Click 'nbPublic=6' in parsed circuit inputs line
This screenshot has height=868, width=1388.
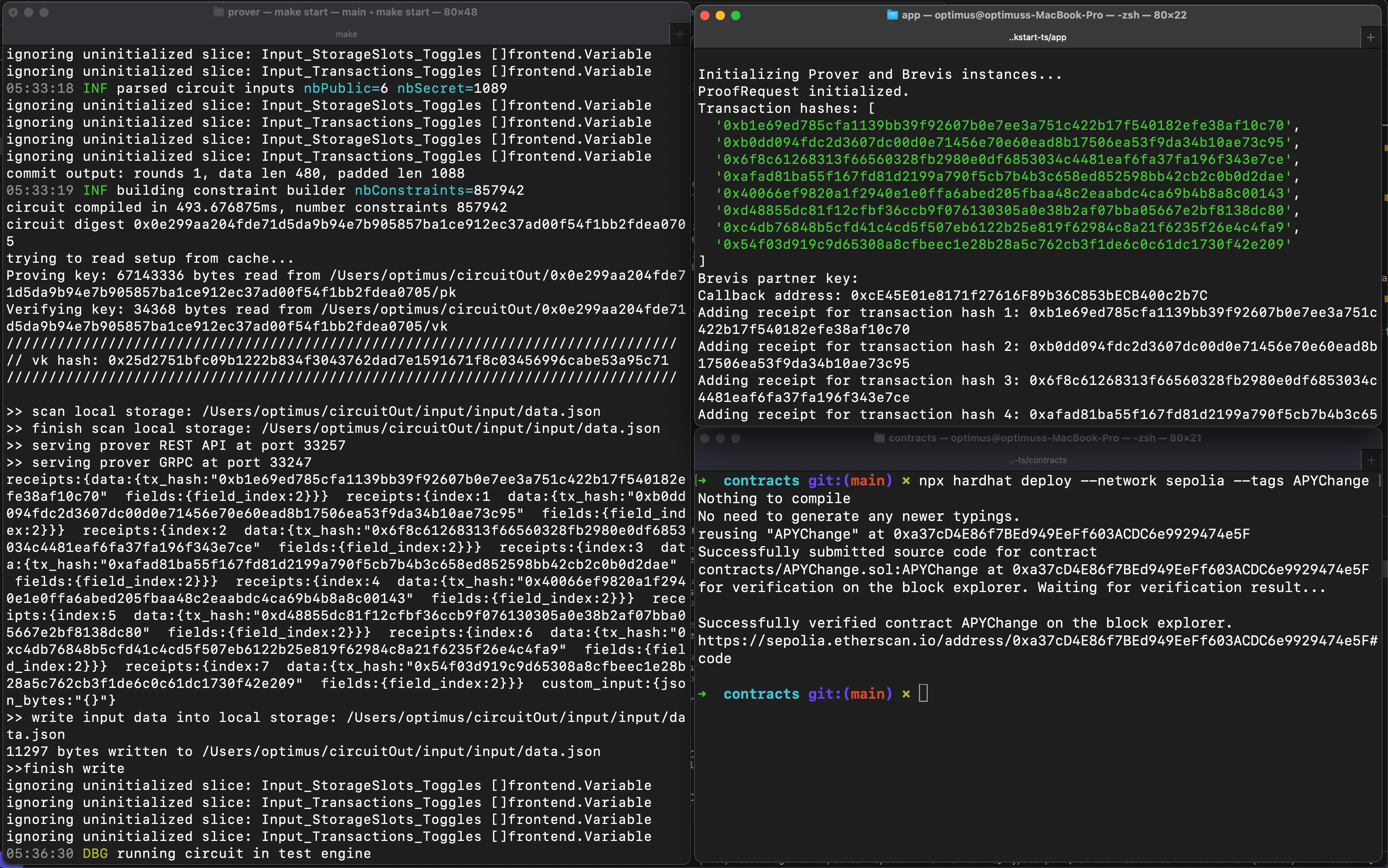(x=346, y=89)
